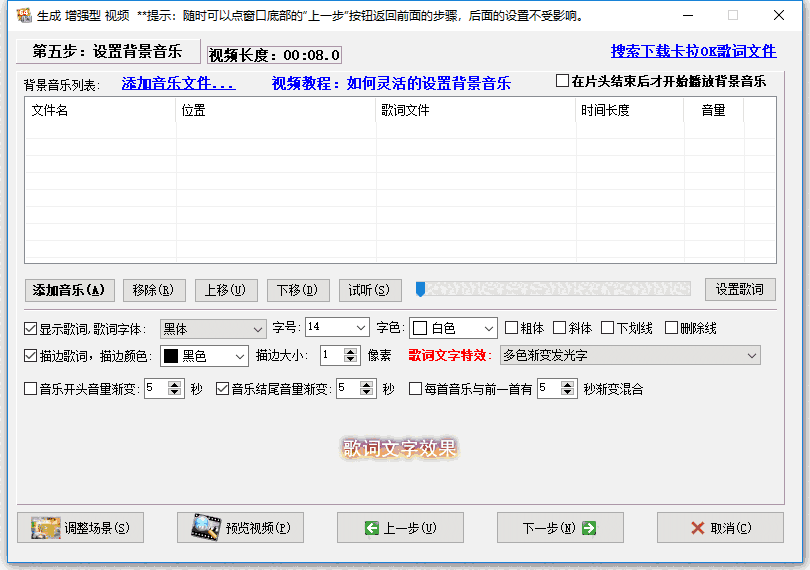810x570 pixels.
Task: Open 歌词文字特效 多色渐变发光字 dropdown
Action: click(630, 356)
